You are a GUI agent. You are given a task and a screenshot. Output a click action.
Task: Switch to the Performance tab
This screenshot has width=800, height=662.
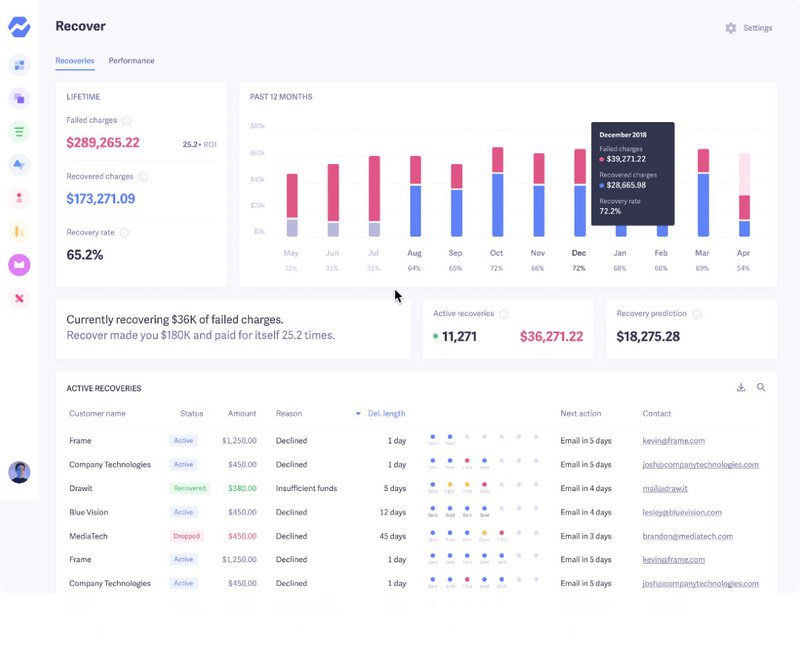131,60
